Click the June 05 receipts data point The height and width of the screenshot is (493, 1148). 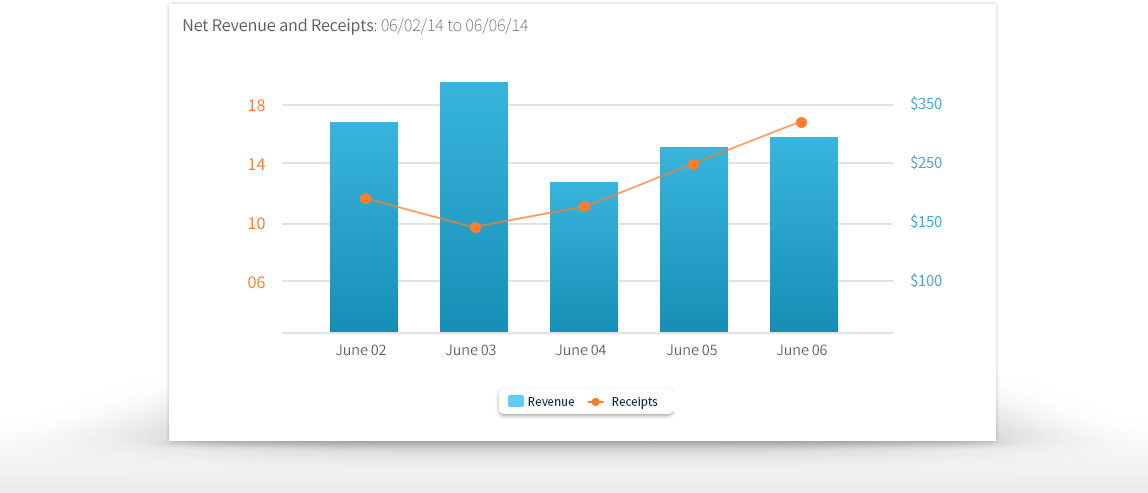pos(693,164)
